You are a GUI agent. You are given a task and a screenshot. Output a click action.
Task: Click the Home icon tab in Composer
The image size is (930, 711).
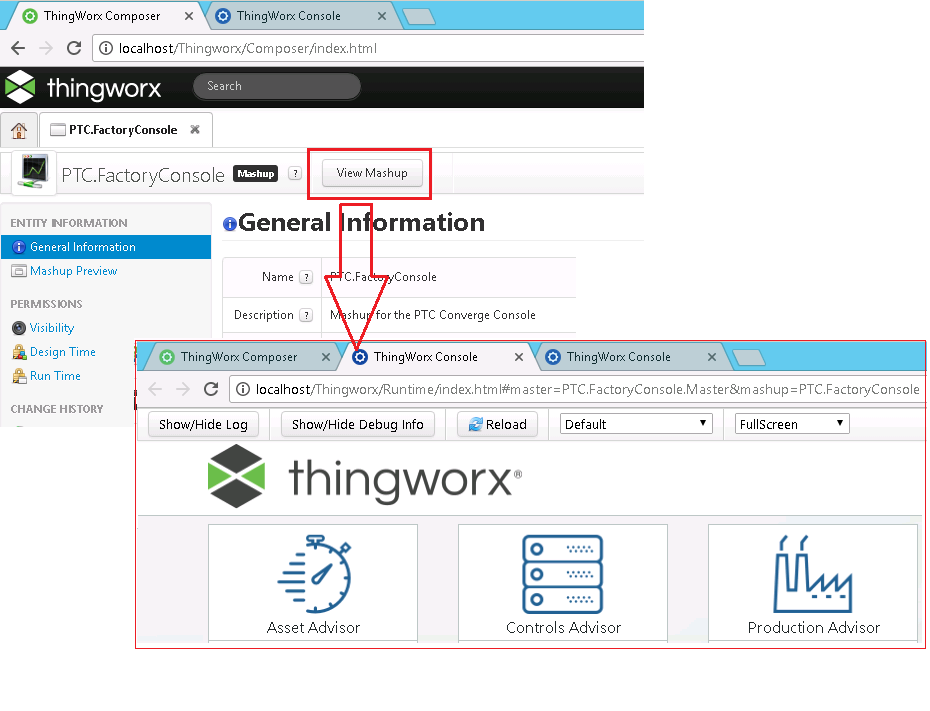pos(19,130)
